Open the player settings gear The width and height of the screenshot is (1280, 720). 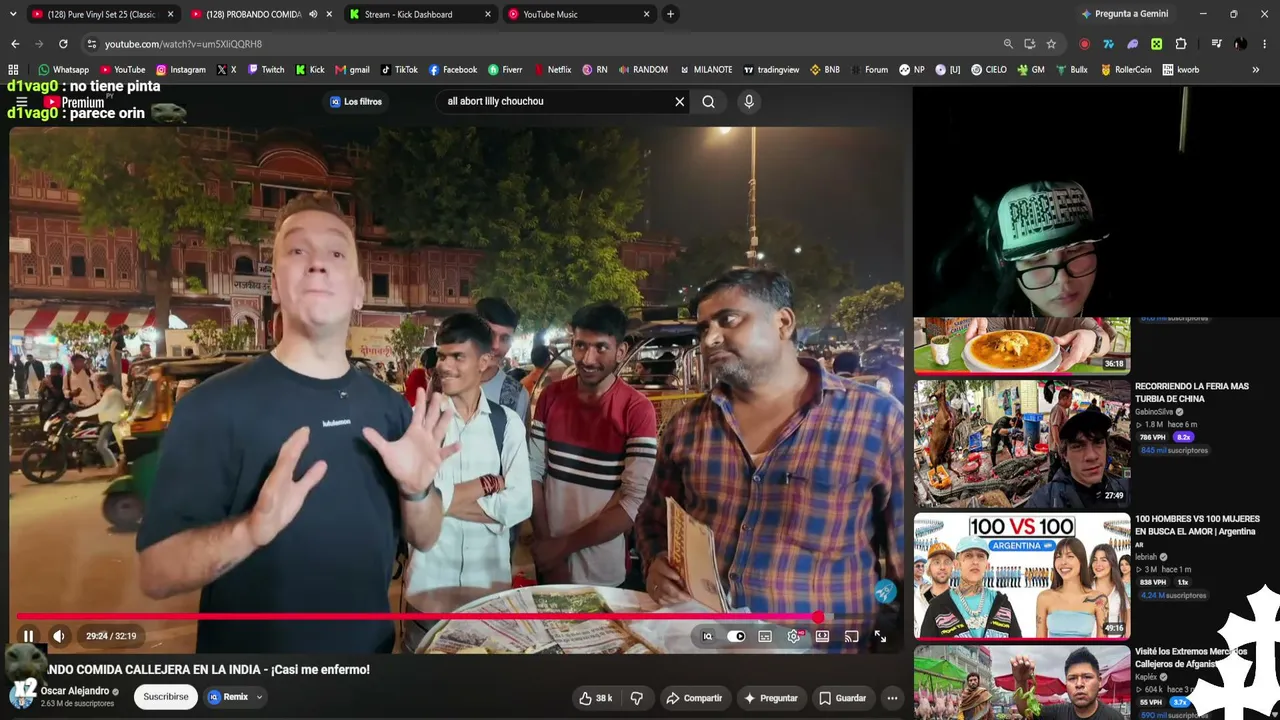pyautogui.click(x=794, y=636)
